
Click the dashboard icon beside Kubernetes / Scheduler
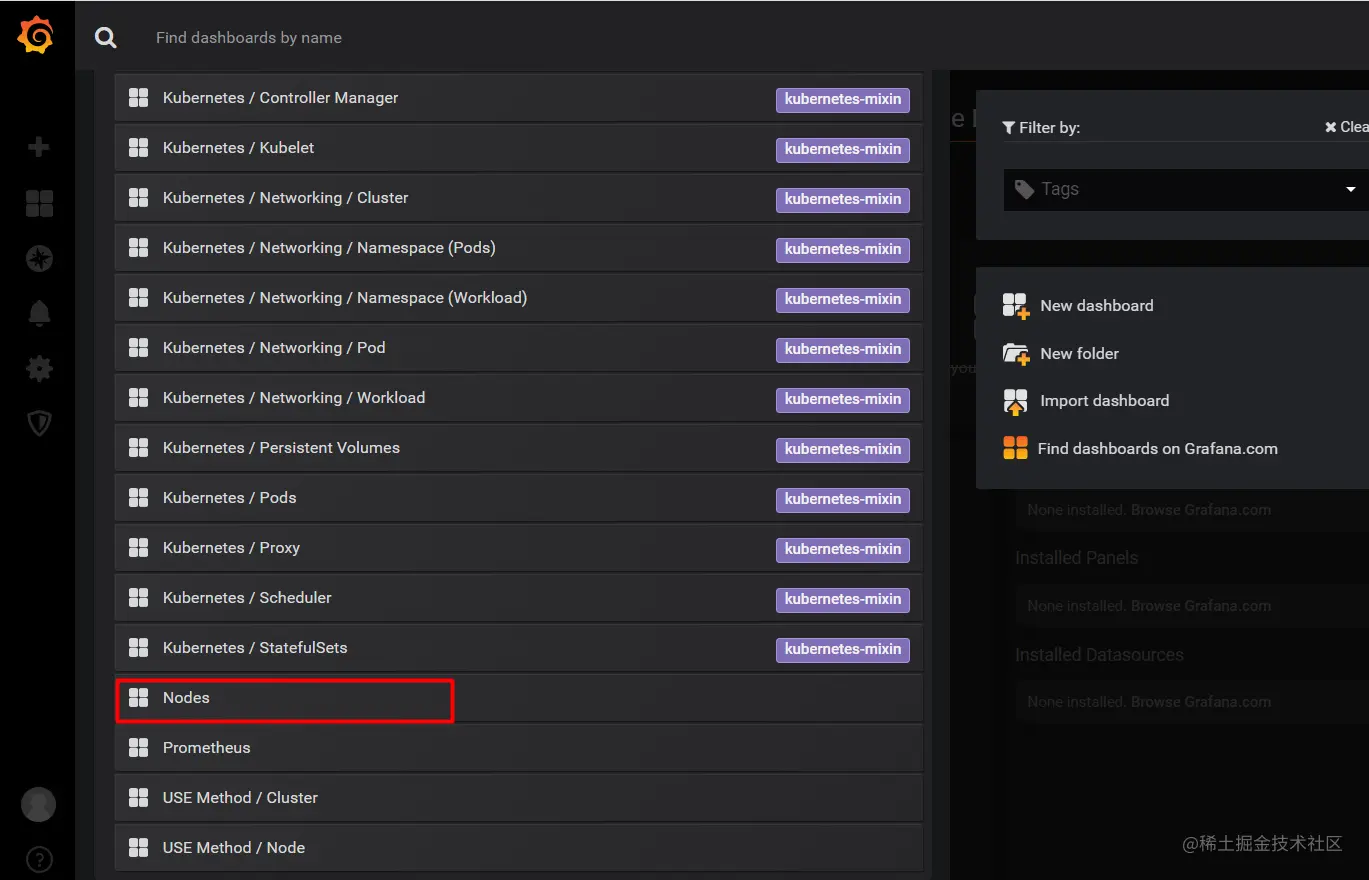(139, 598)
